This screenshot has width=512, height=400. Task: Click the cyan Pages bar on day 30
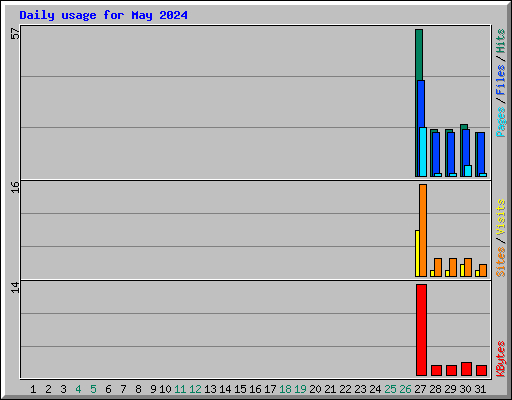468,171
